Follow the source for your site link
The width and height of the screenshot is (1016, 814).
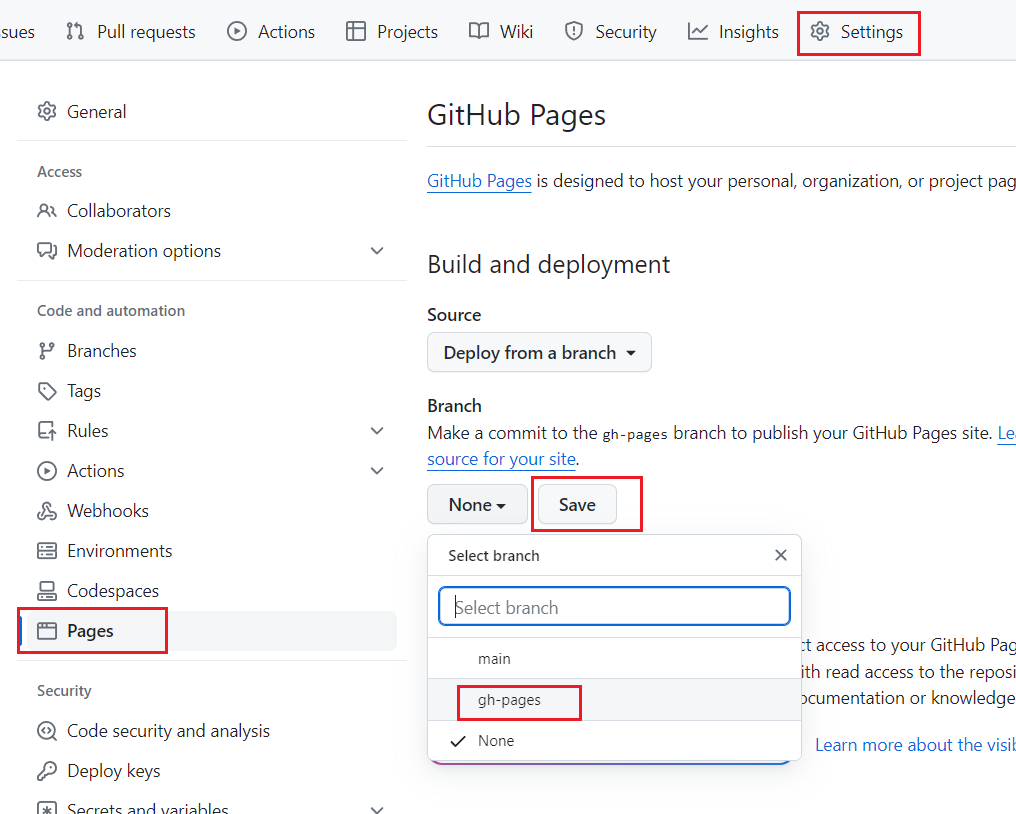pyautogui.click(x=502, y=459)
